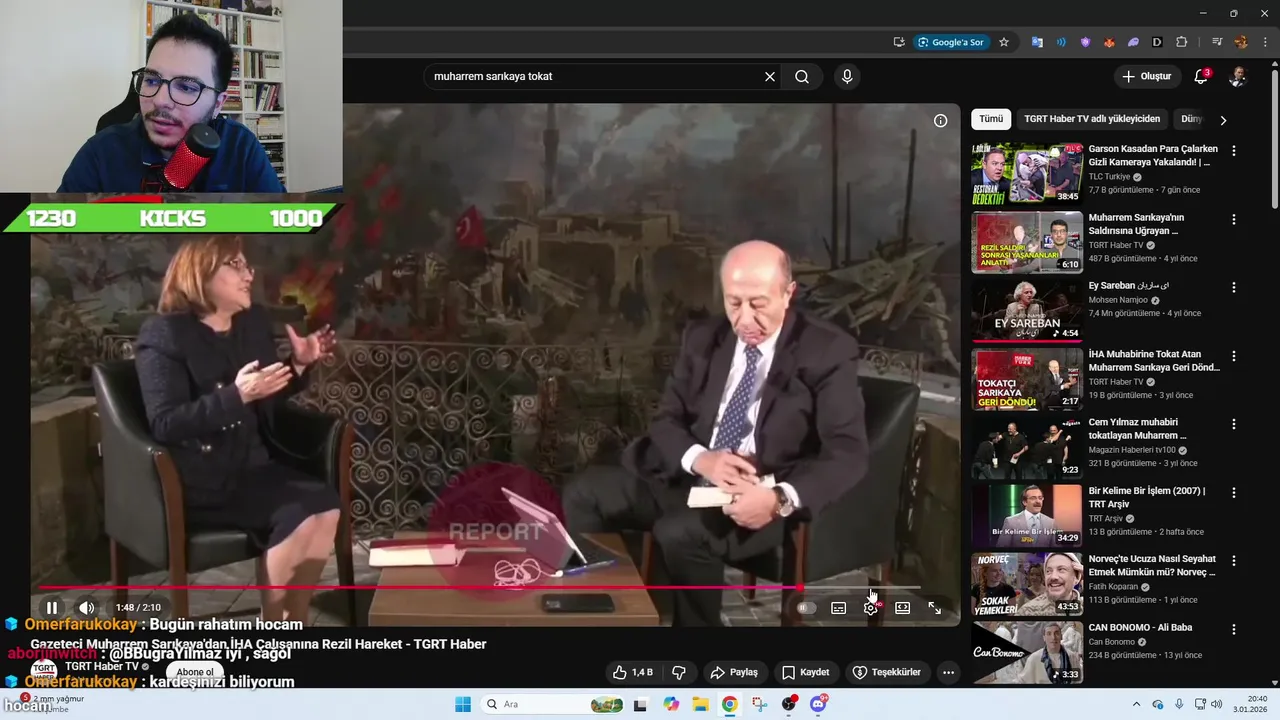Open options for 'CAN BONOMO - Ali Baba' video
1280x720 pixels.
(x=1233, y=629)
